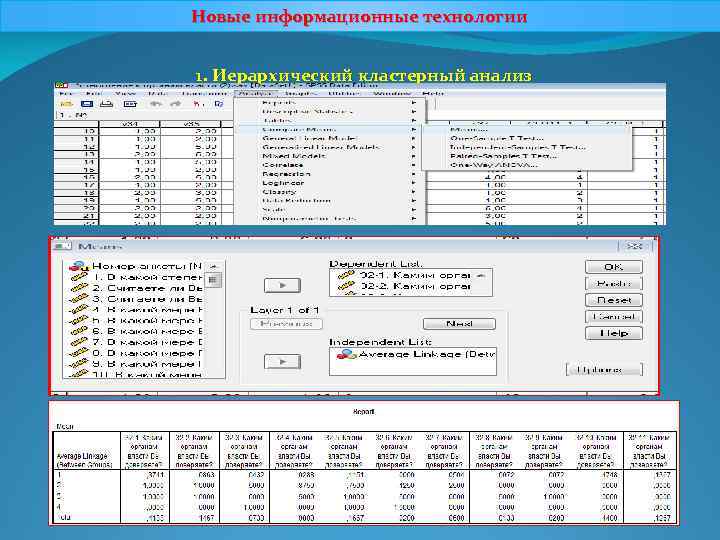Open the Transform menu
This screenshot has width=720, height=540.
point(204,93)
